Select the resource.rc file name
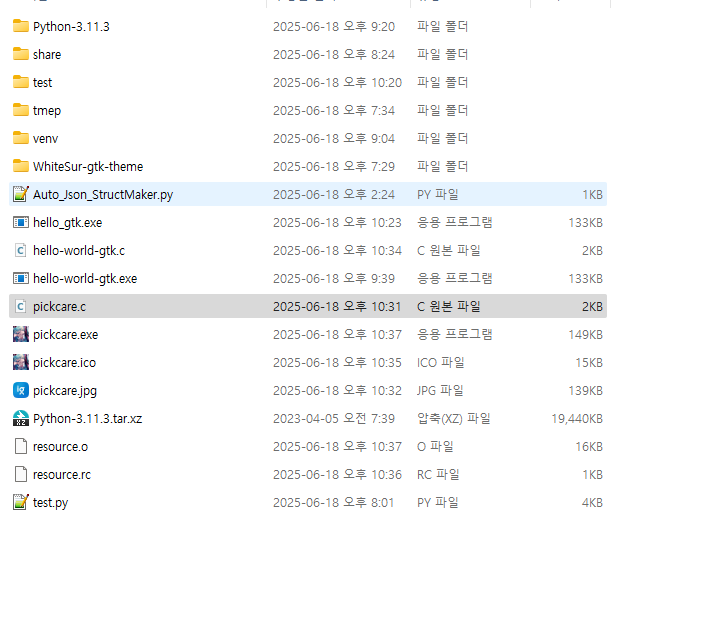 click(62, 474)
